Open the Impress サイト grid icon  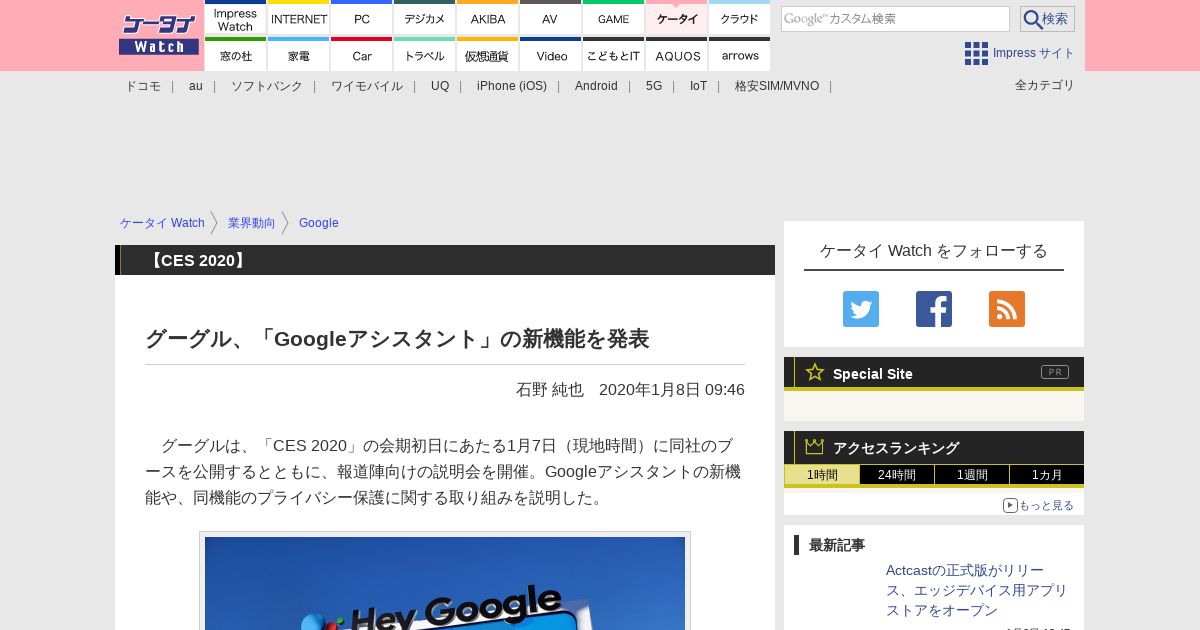pos(976,53)
